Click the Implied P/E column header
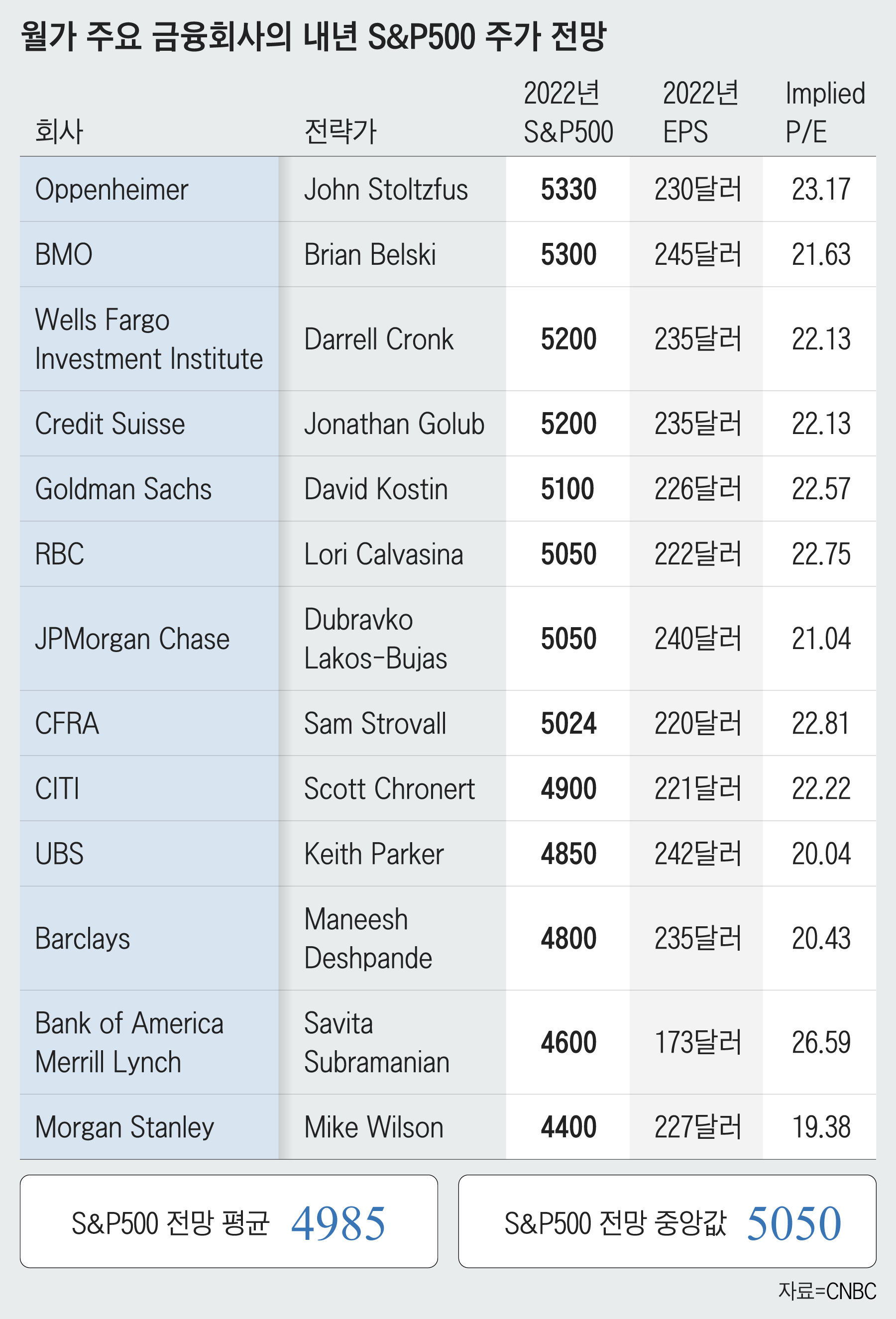 [x=824, y=112]
